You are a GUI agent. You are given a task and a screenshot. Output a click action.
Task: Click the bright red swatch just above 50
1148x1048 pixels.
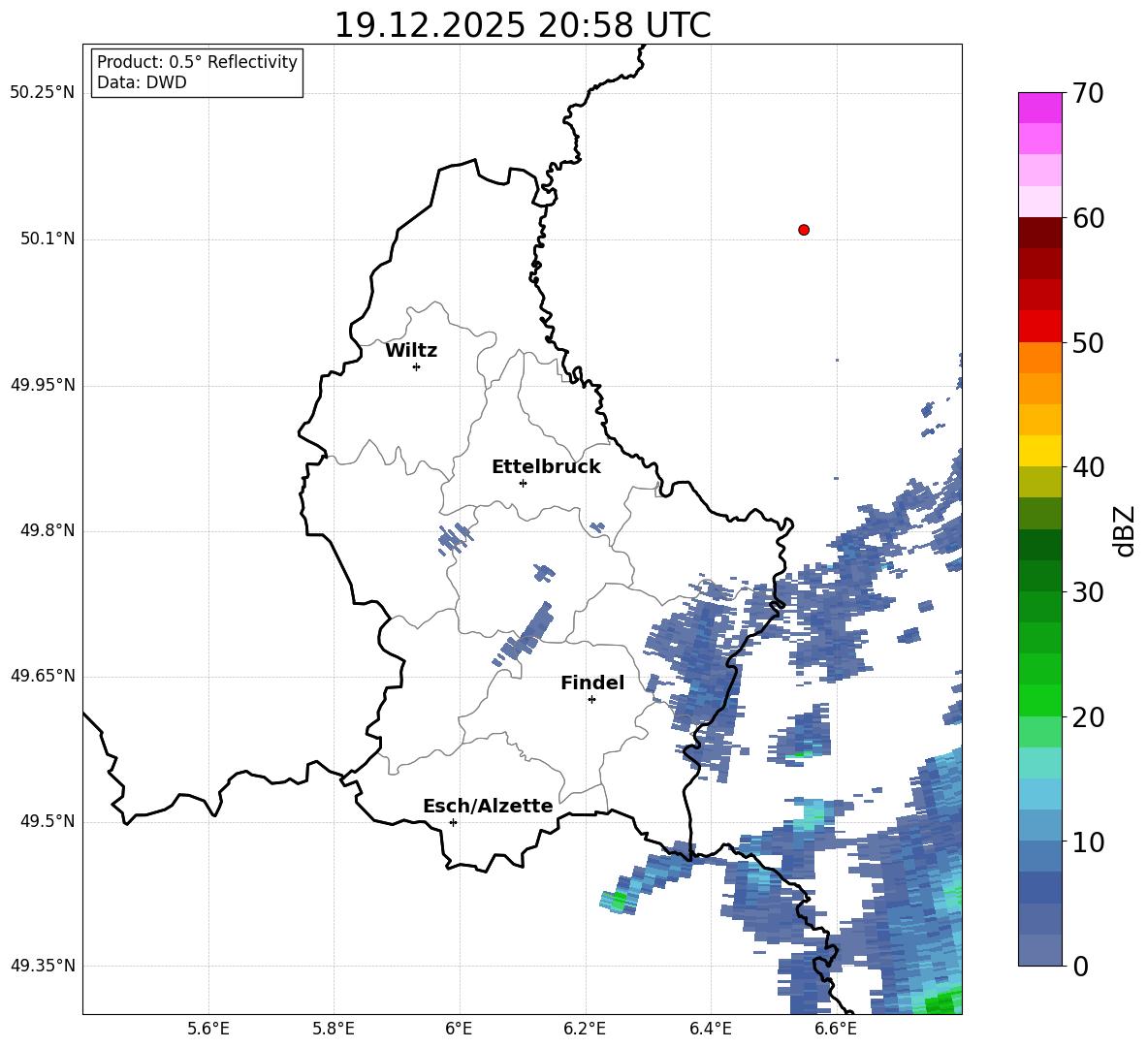[x=1039, y=327]
